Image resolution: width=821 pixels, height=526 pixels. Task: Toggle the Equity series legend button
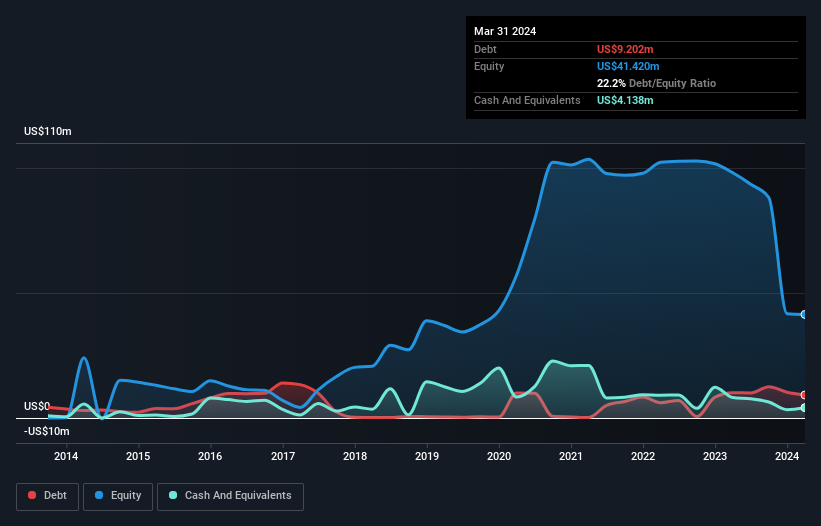point(118,496)
